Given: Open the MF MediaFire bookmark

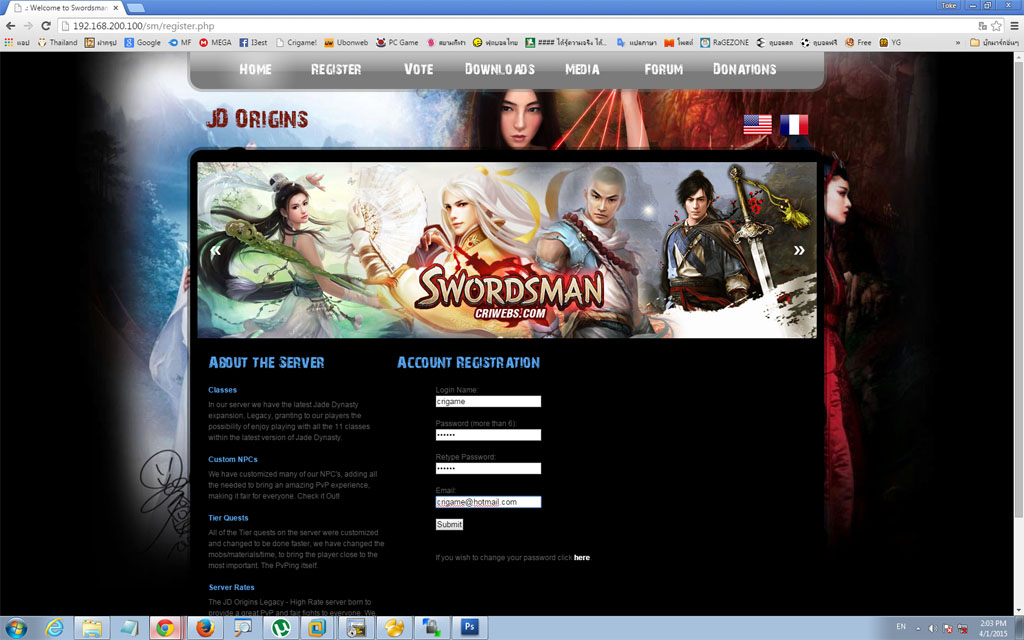Looking at the screenshot, I should (180, 42).
